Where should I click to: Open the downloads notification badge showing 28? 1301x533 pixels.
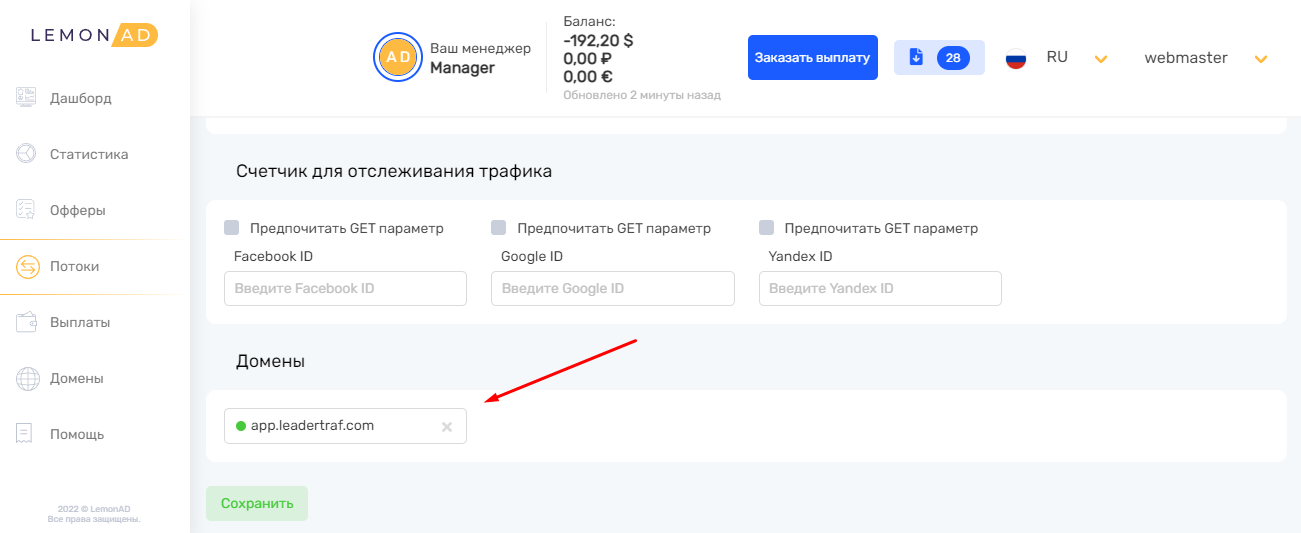(938, 58)
